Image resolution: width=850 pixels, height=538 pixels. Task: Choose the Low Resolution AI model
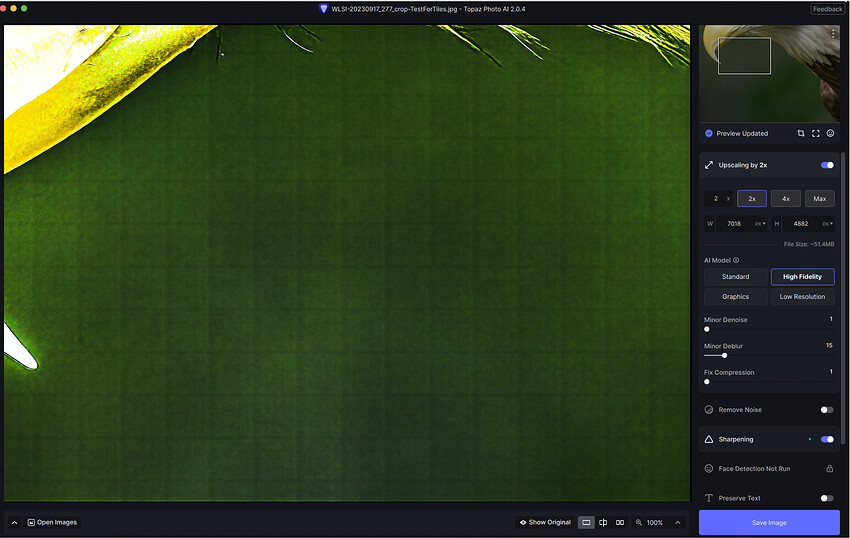802,297
